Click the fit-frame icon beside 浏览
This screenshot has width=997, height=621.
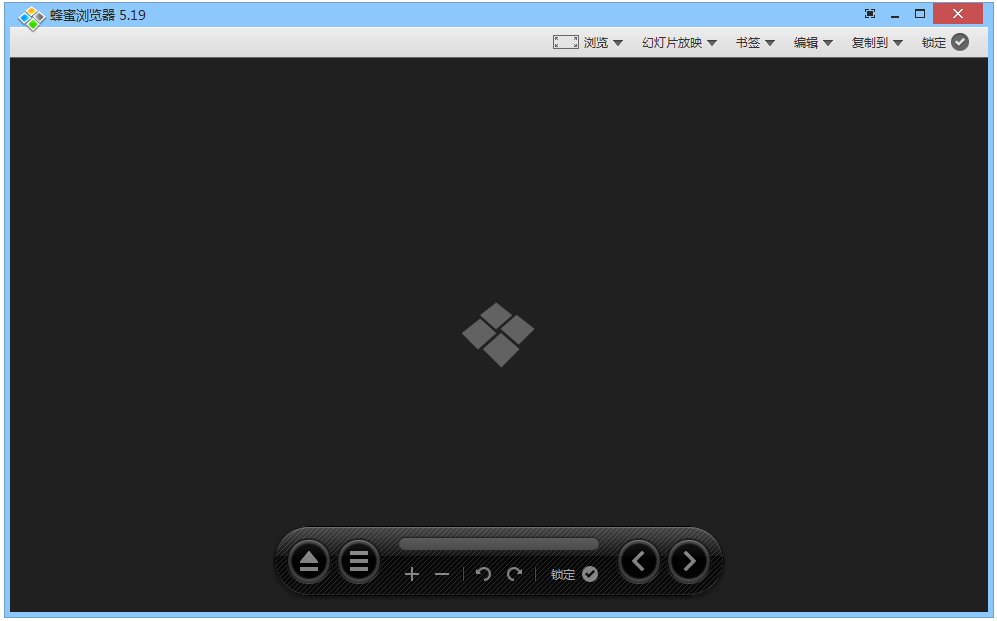(x=566, y=42)
